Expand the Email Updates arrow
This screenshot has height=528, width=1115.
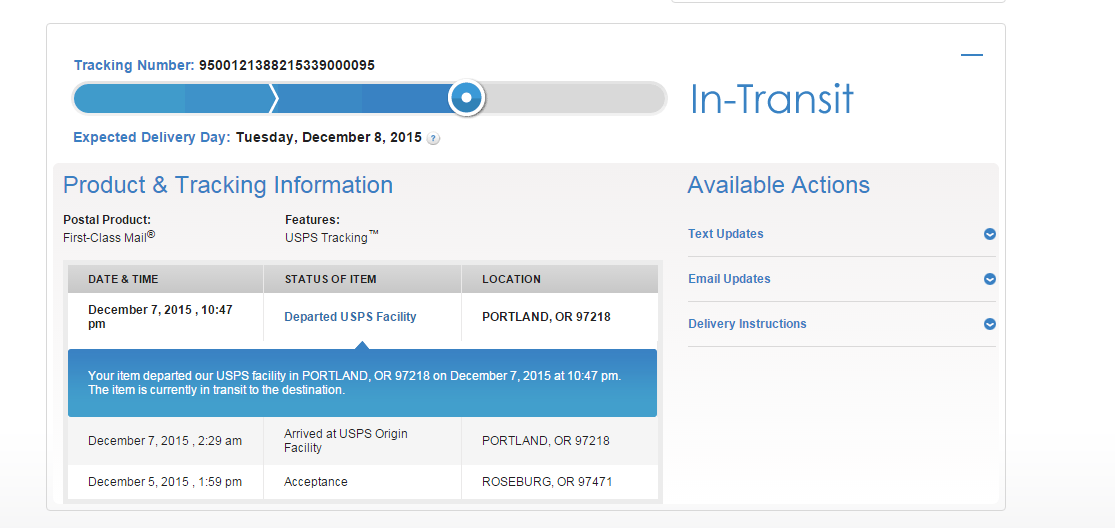pos(989,279)
